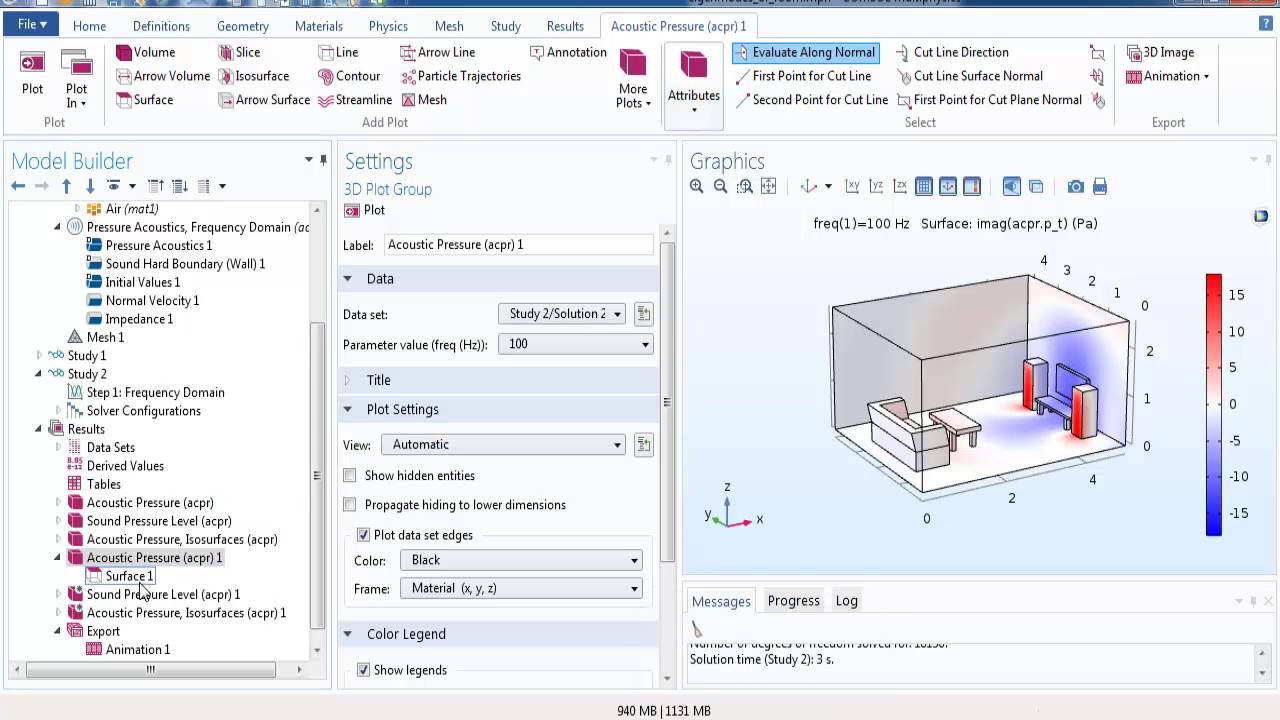Add a Streamline plot
Image resolution: width=1280 pixels, height=720 pixels.
[x=355, y=100]
